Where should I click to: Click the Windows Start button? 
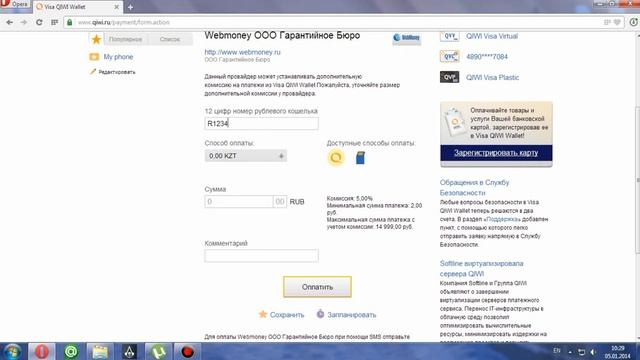point(12,352)
